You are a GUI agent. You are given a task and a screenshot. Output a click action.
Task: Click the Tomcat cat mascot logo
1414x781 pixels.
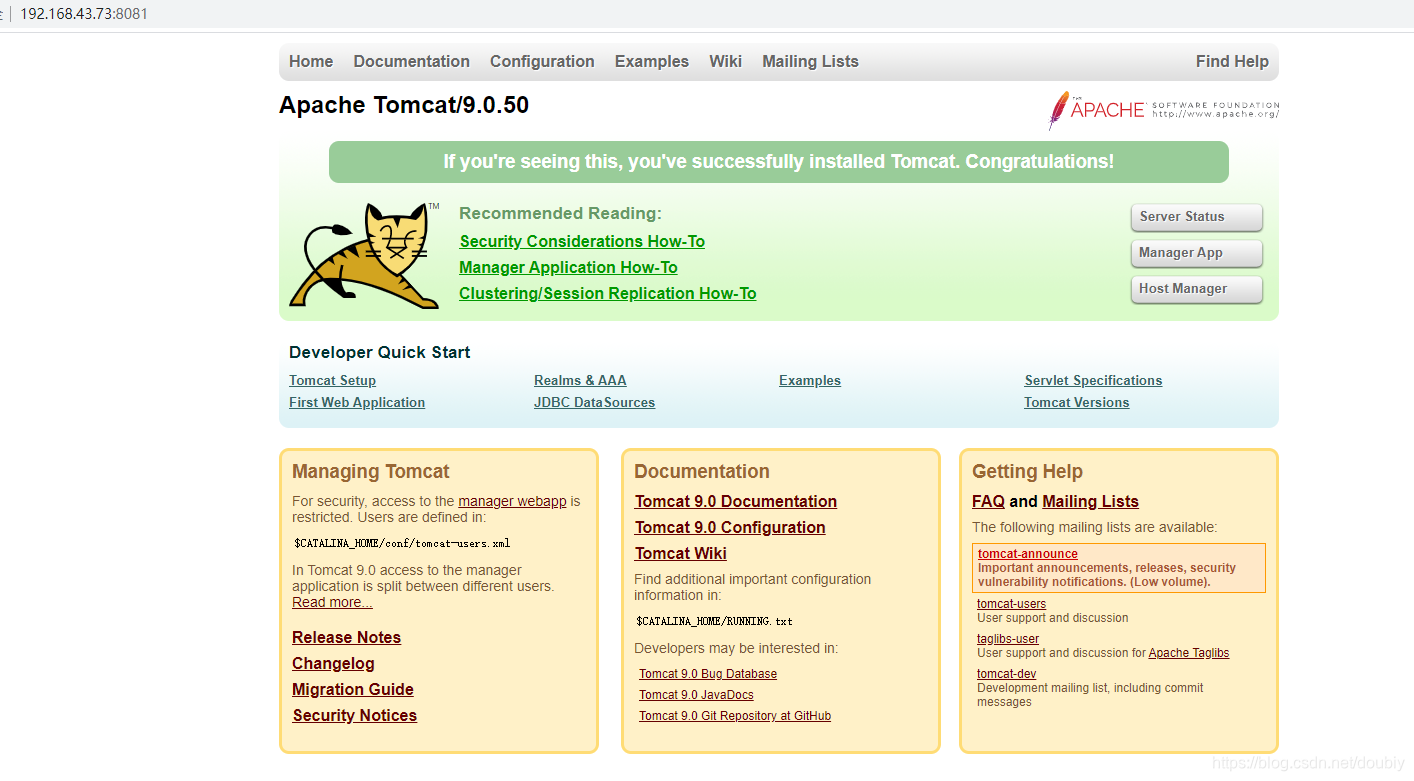(x=364, y=255)
